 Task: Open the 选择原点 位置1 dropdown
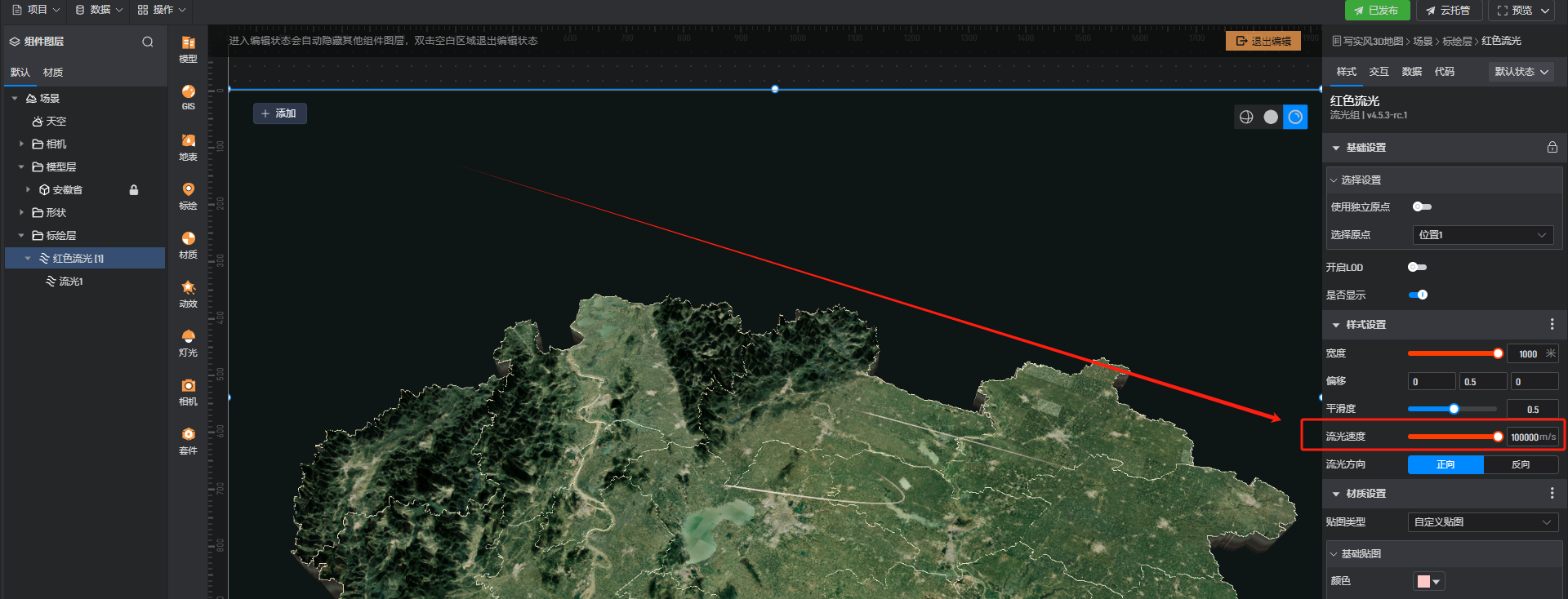1483,235
